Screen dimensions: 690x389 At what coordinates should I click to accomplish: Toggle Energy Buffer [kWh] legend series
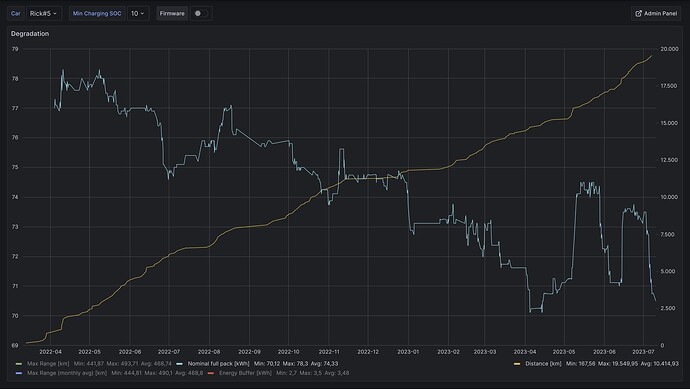coord(245,373)
